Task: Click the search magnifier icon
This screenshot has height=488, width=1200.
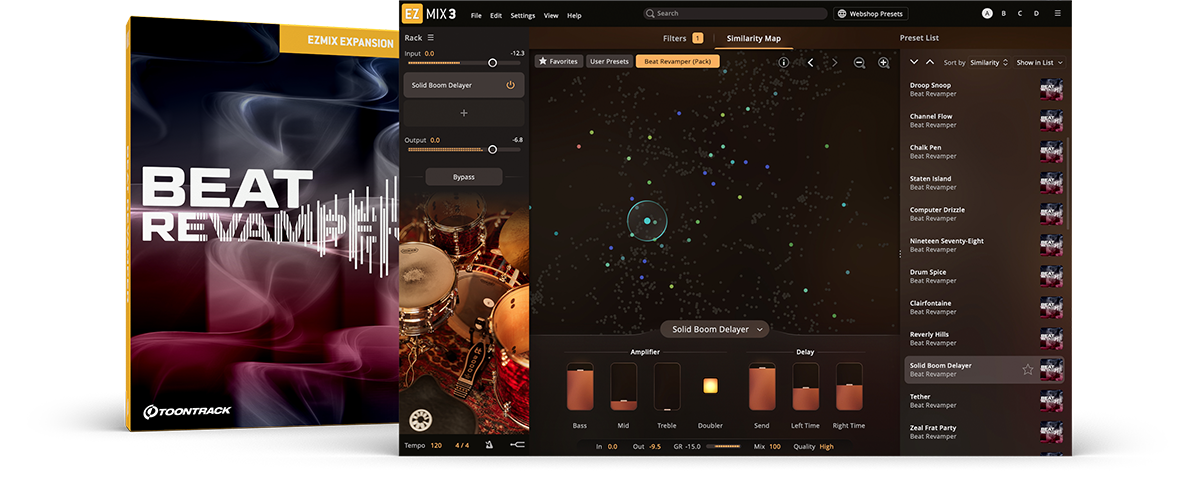Action: (x=650, y=14)
